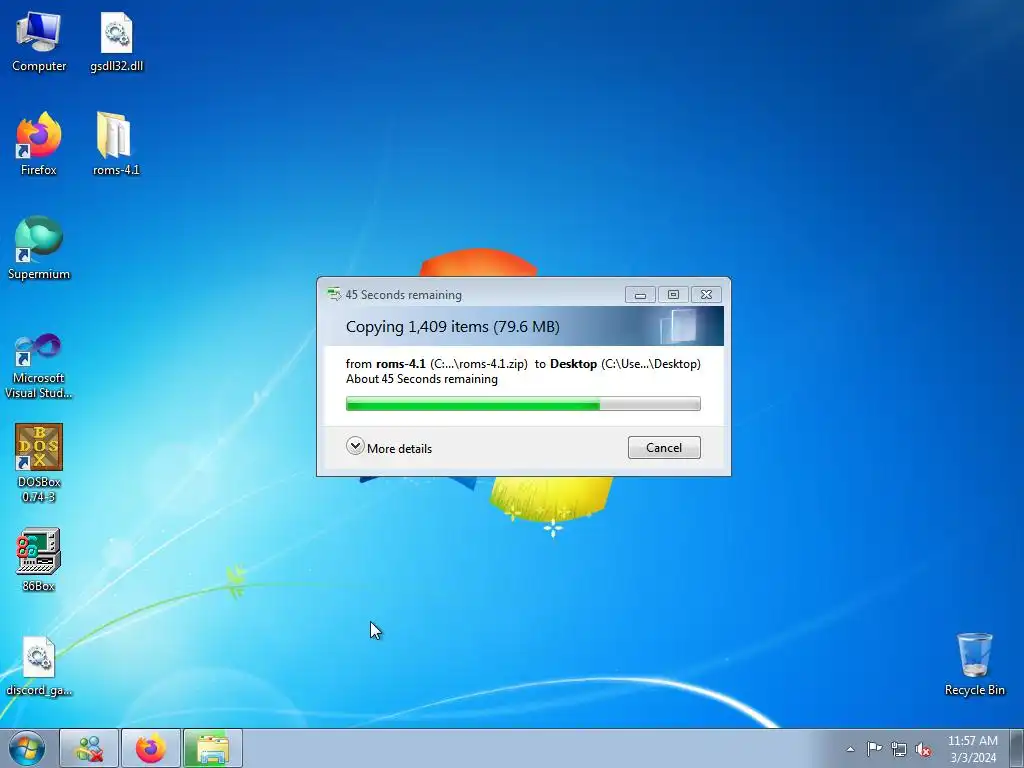
Task: Select the 86Box desktop icon
Action: tap(39, 560)
